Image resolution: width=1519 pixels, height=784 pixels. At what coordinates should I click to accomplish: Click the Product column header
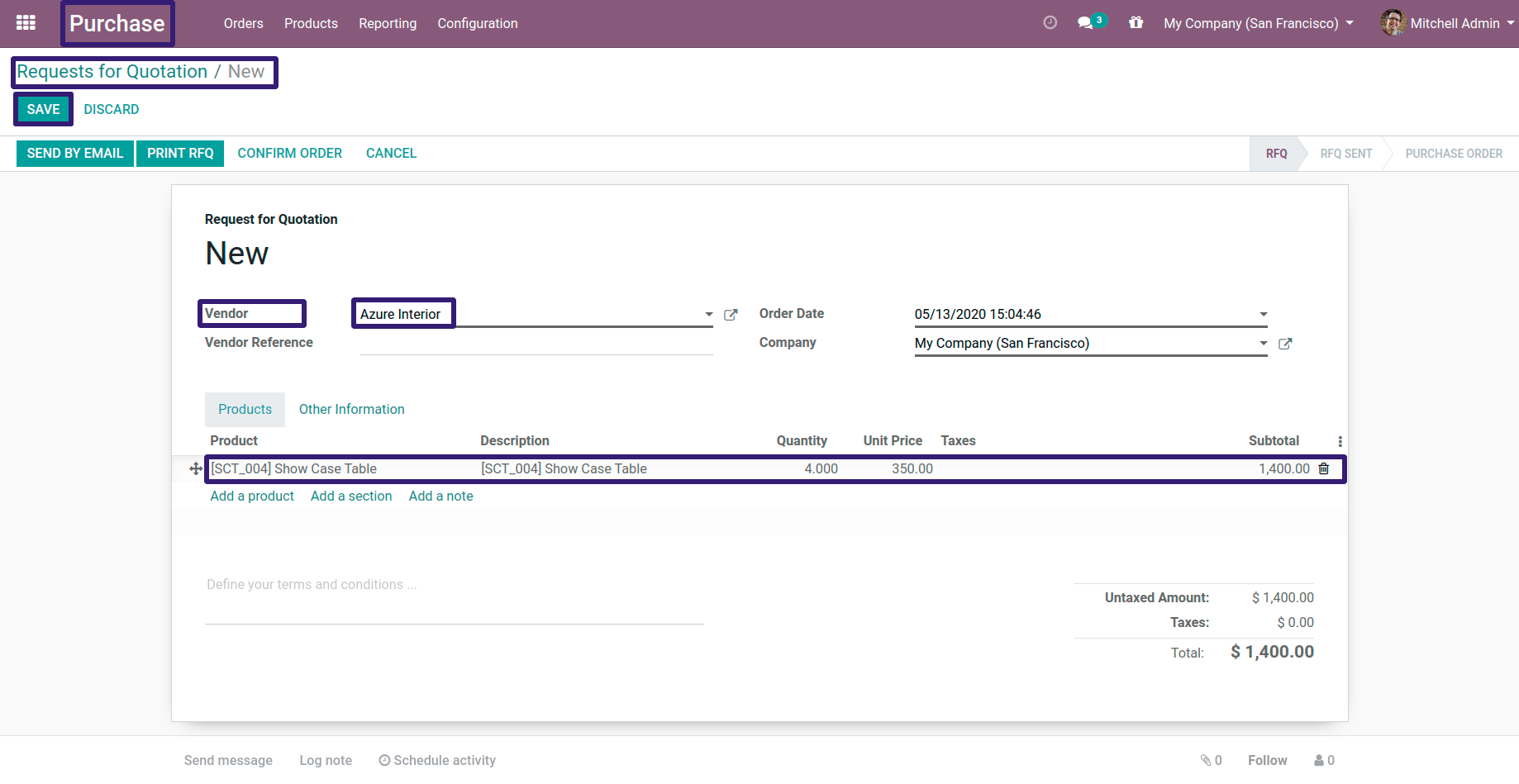tap(234, 441)
